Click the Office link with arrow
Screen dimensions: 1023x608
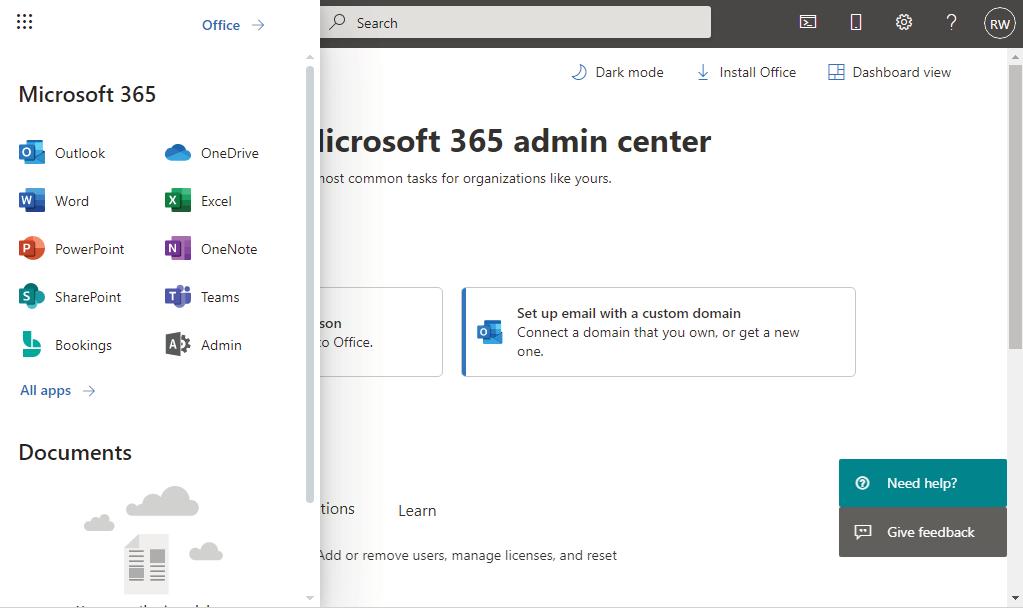coord(233,25)
